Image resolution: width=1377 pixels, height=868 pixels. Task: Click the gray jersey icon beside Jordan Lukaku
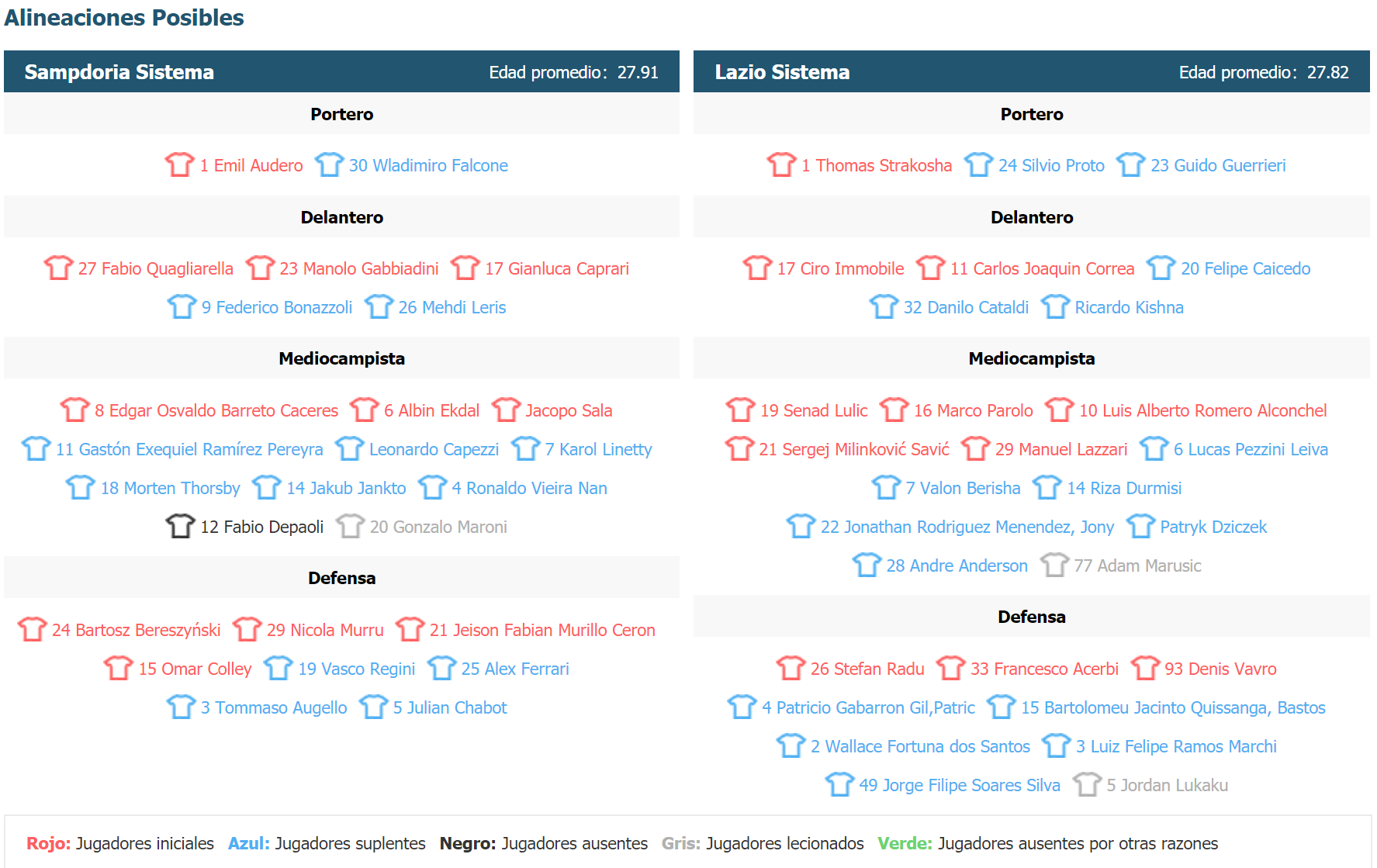coord(1087,784)
